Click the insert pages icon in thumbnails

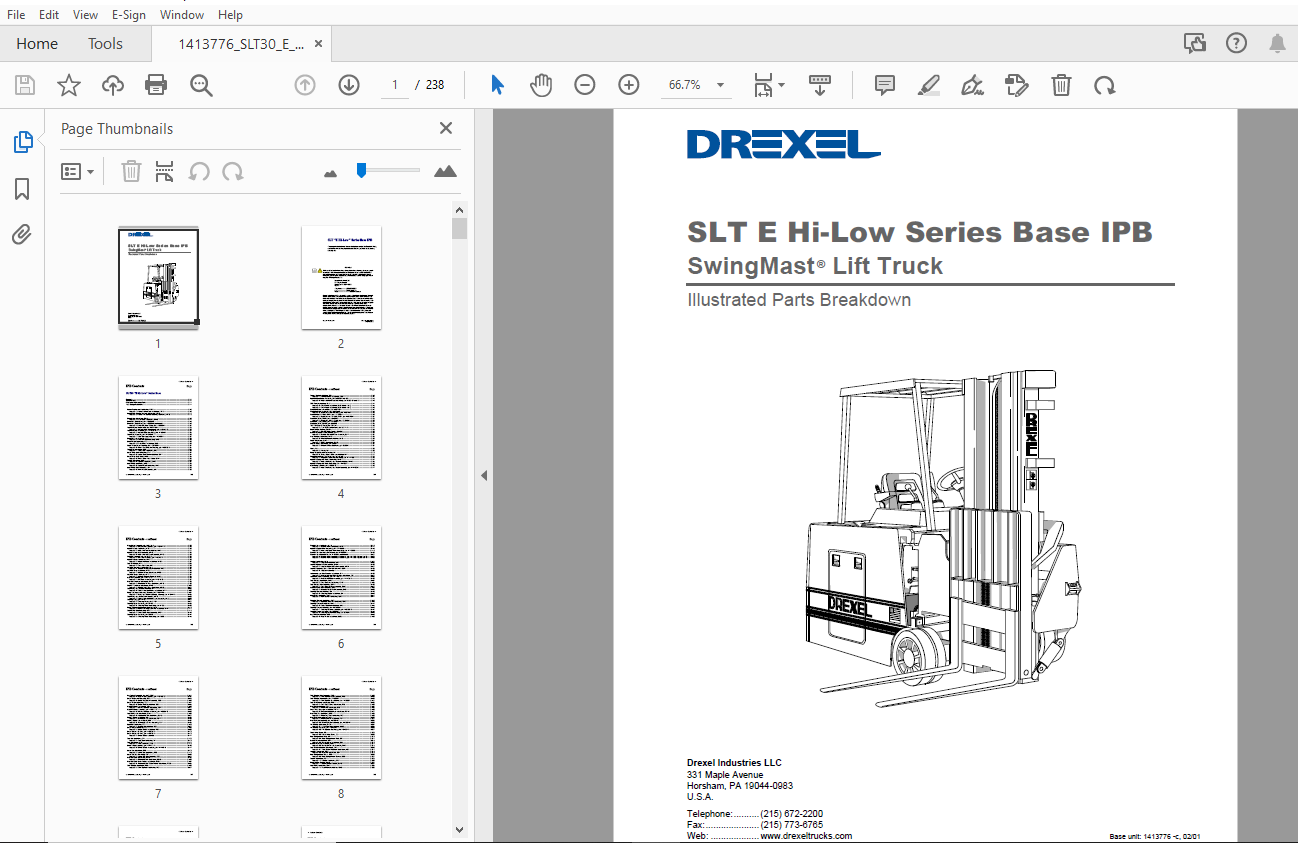pos(165,172)
